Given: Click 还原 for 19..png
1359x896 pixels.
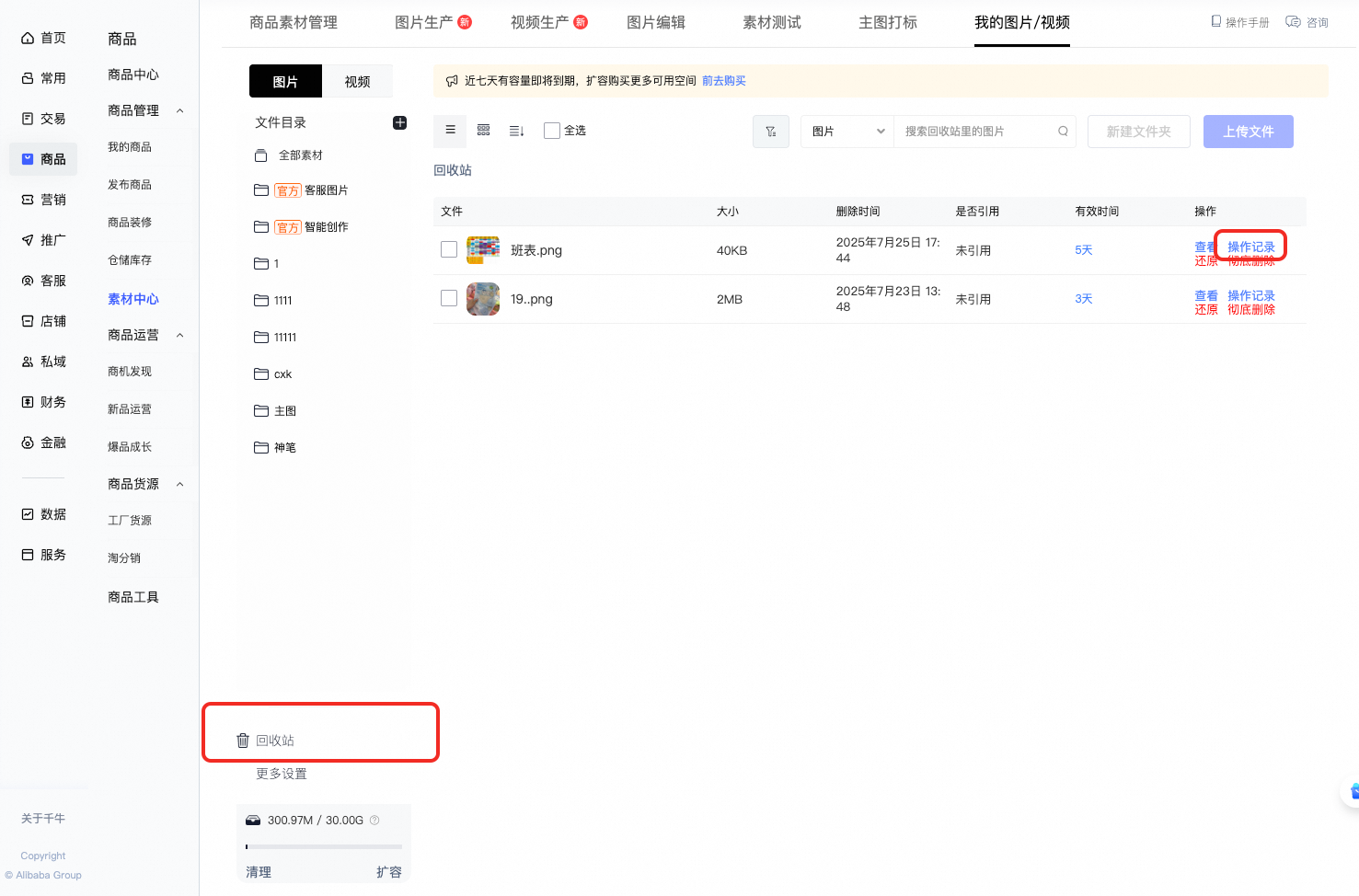Looking at the screenshot, I should (1206, 310).
